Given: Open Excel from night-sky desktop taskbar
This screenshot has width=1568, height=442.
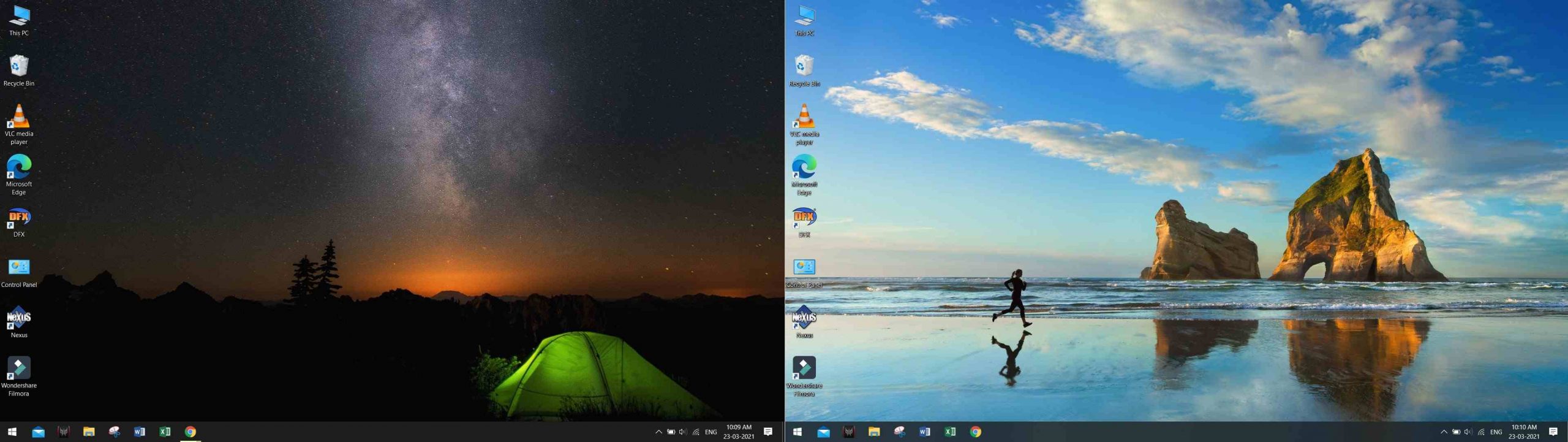Looking at the screenshot, I should point(165,432).
